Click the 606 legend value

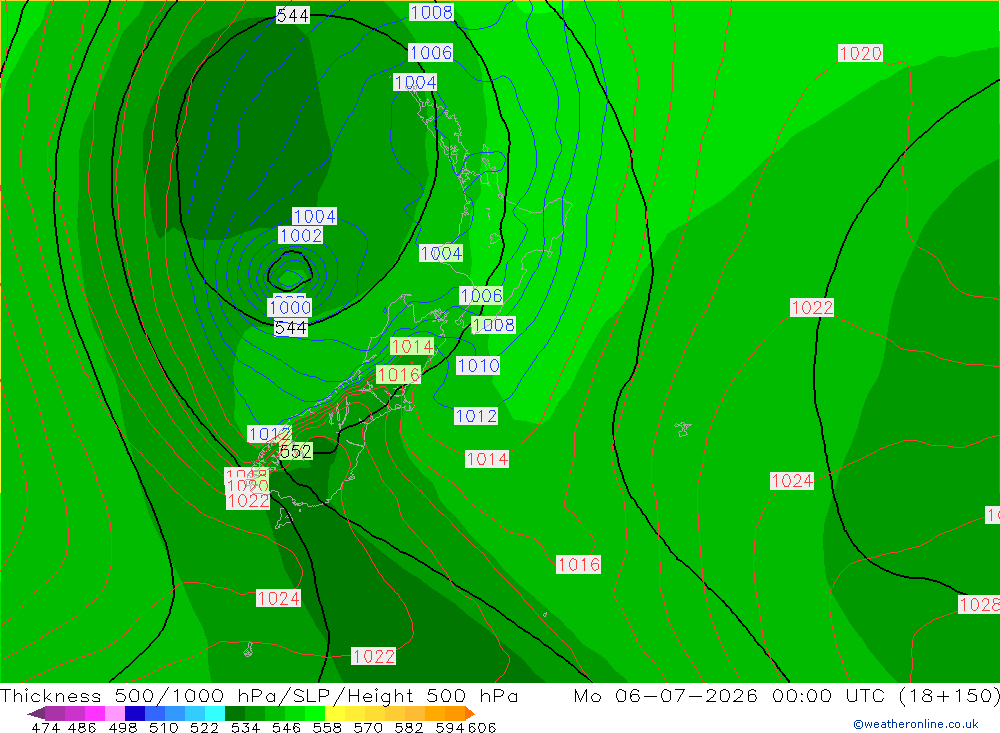(x=482, y=727)
